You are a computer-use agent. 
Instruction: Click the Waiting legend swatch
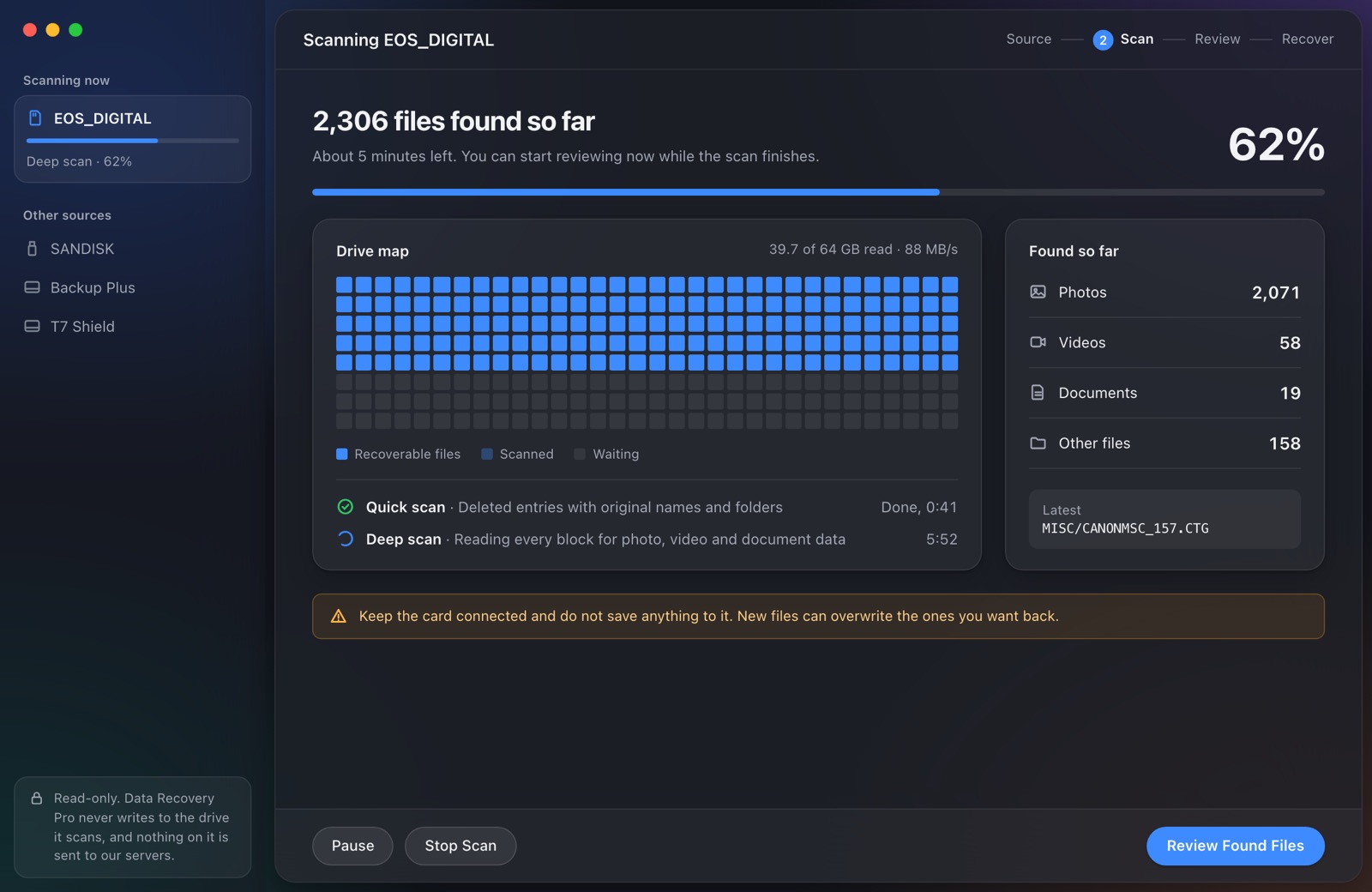(580, 454)
